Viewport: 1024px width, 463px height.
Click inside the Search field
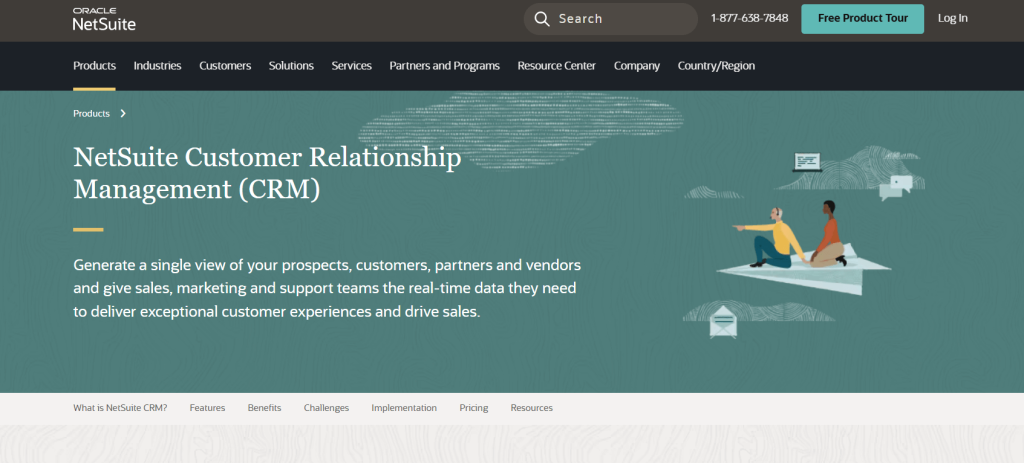coord(611,19)
